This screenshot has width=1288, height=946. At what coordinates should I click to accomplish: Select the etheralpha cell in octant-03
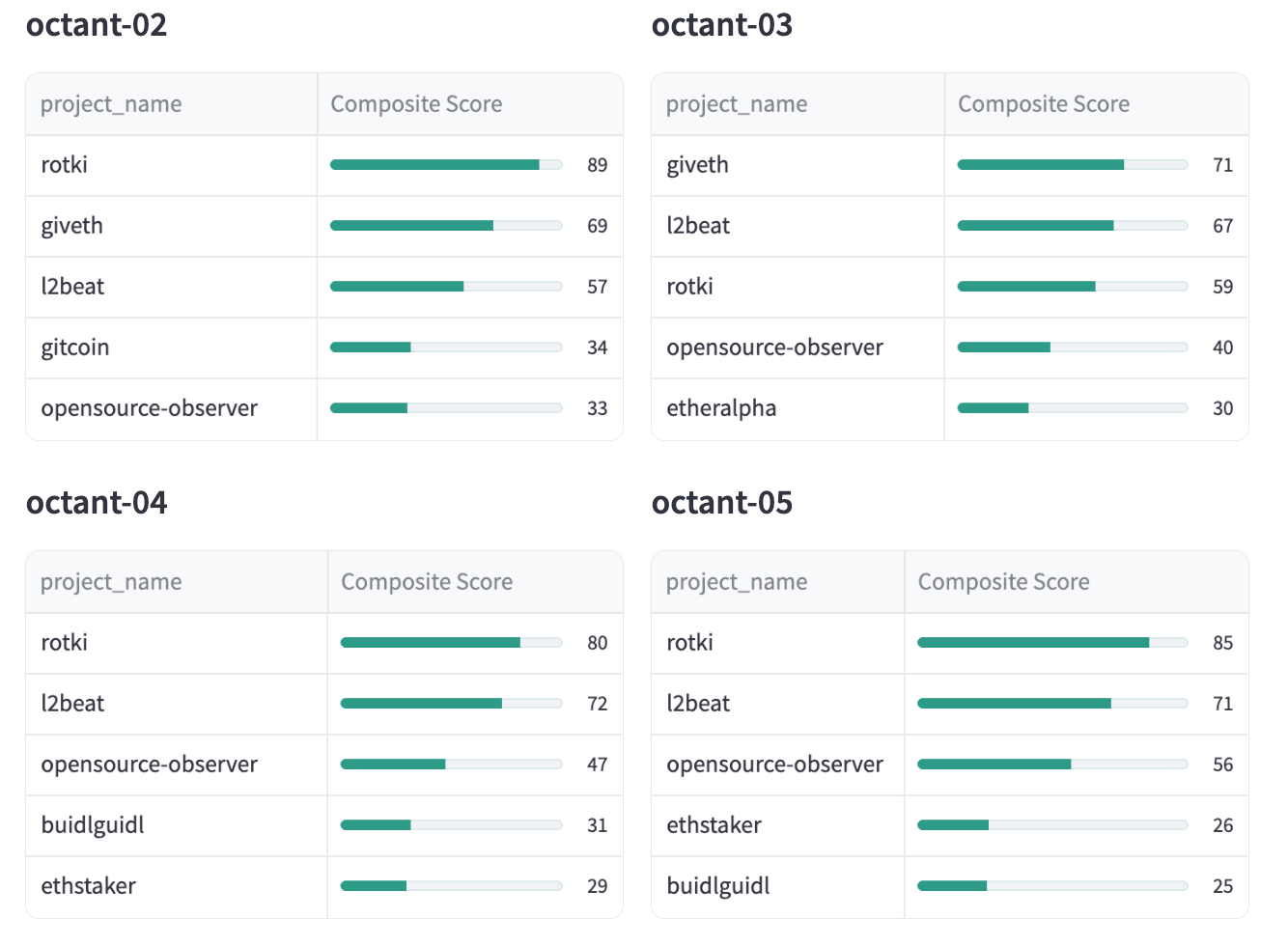pyautogui.click(x=721, y=408)
